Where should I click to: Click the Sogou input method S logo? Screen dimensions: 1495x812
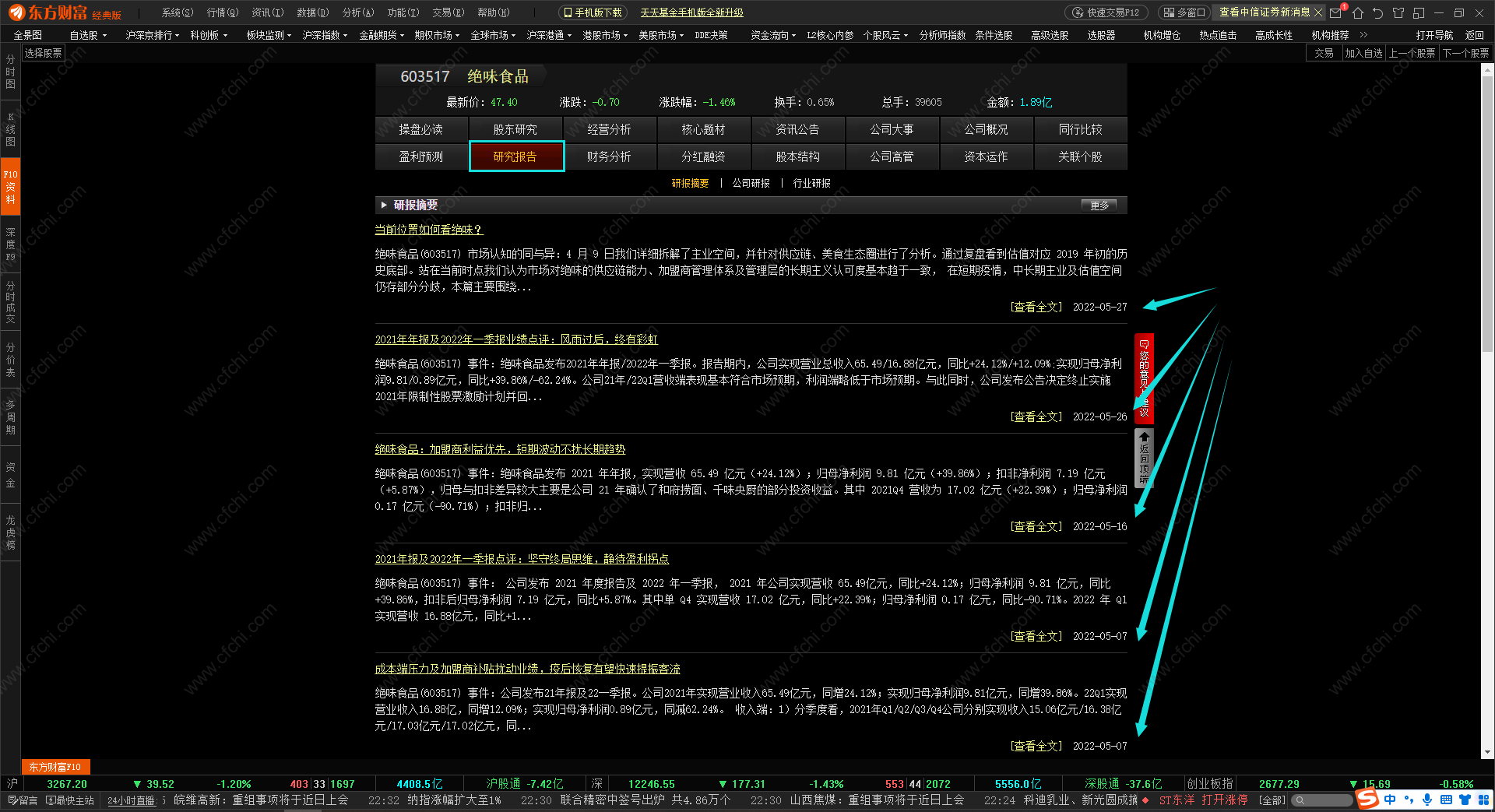point(1367,799)
